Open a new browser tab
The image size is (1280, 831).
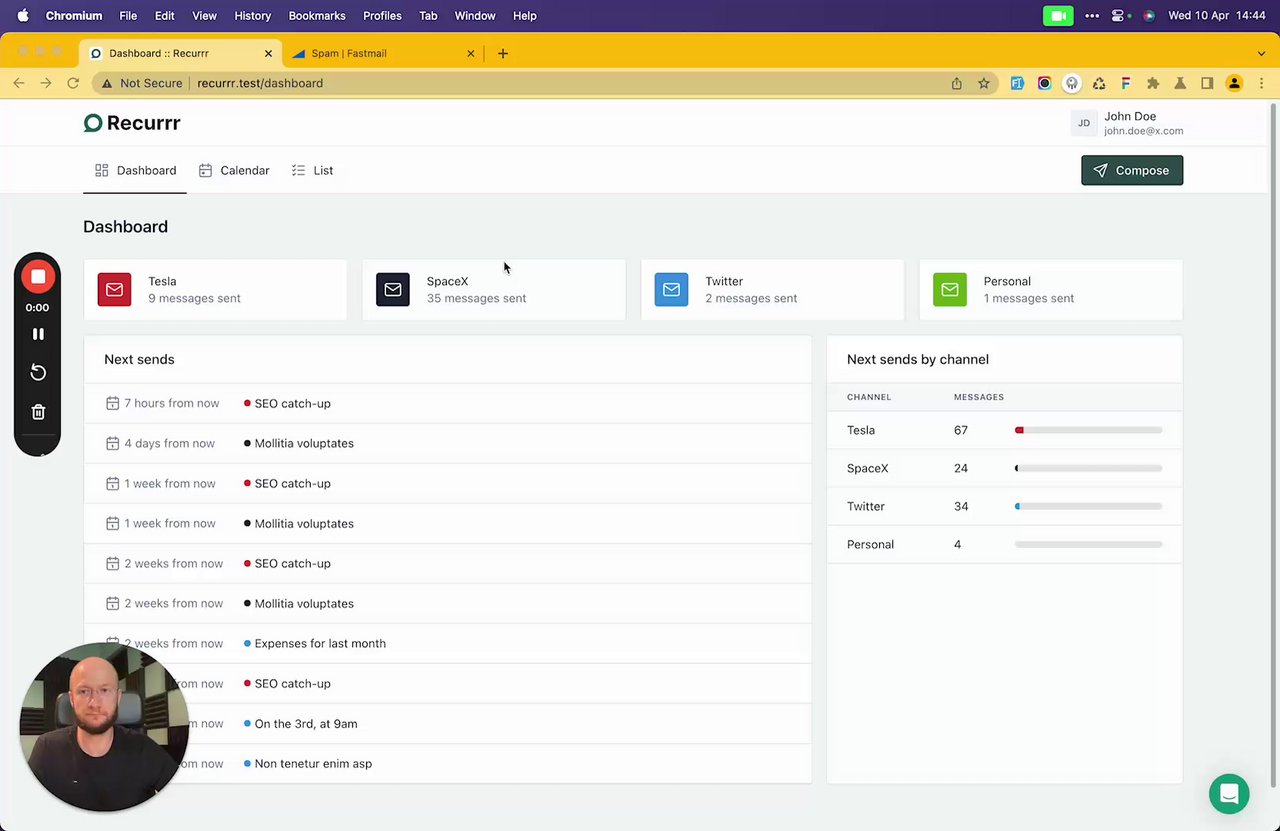click(503, 53)
